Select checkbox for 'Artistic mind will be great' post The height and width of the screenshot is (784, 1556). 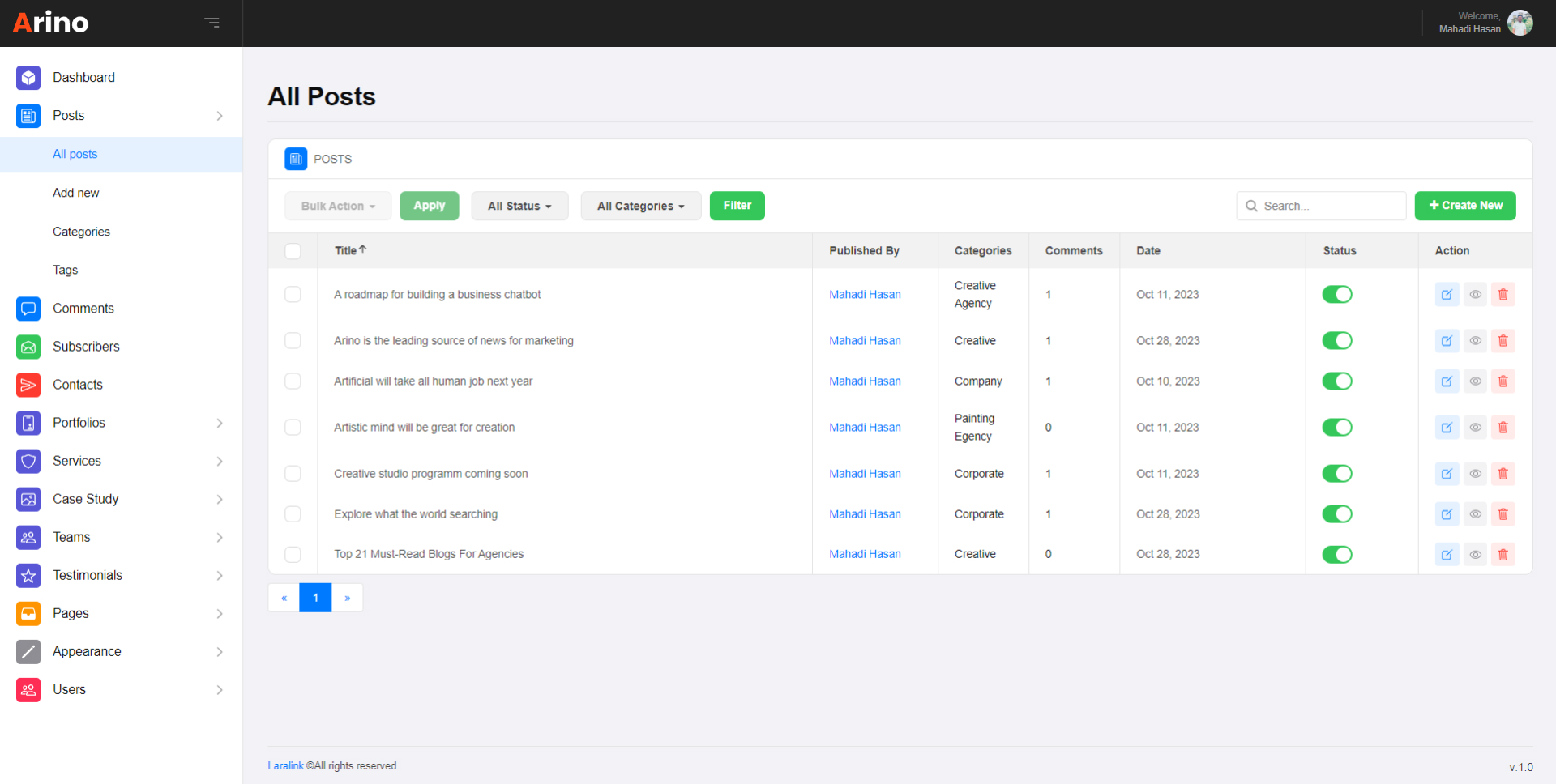click(x=293, y=428)
